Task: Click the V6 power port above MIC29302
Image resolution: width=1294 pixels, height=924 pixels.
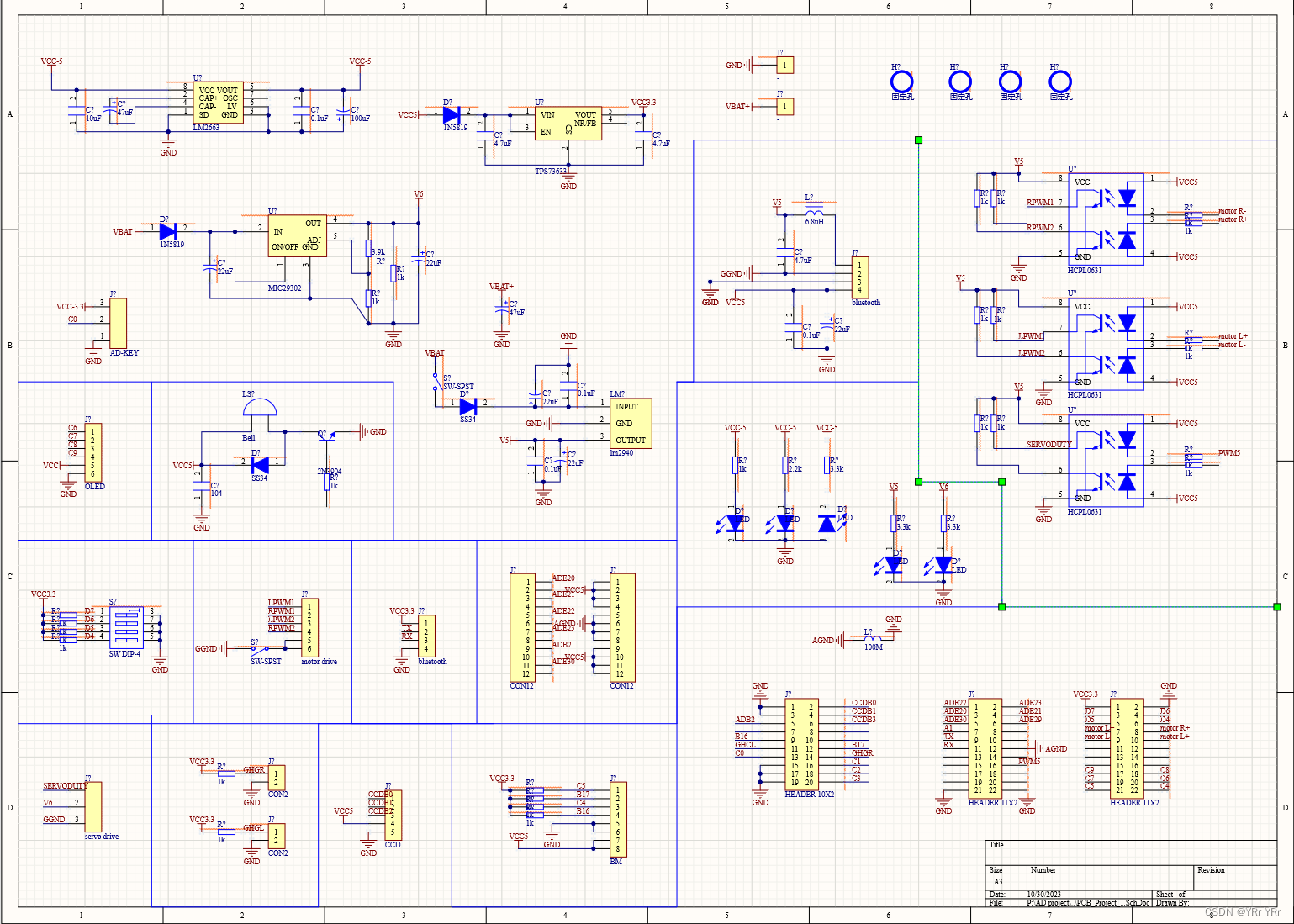Action: (419, 194)
